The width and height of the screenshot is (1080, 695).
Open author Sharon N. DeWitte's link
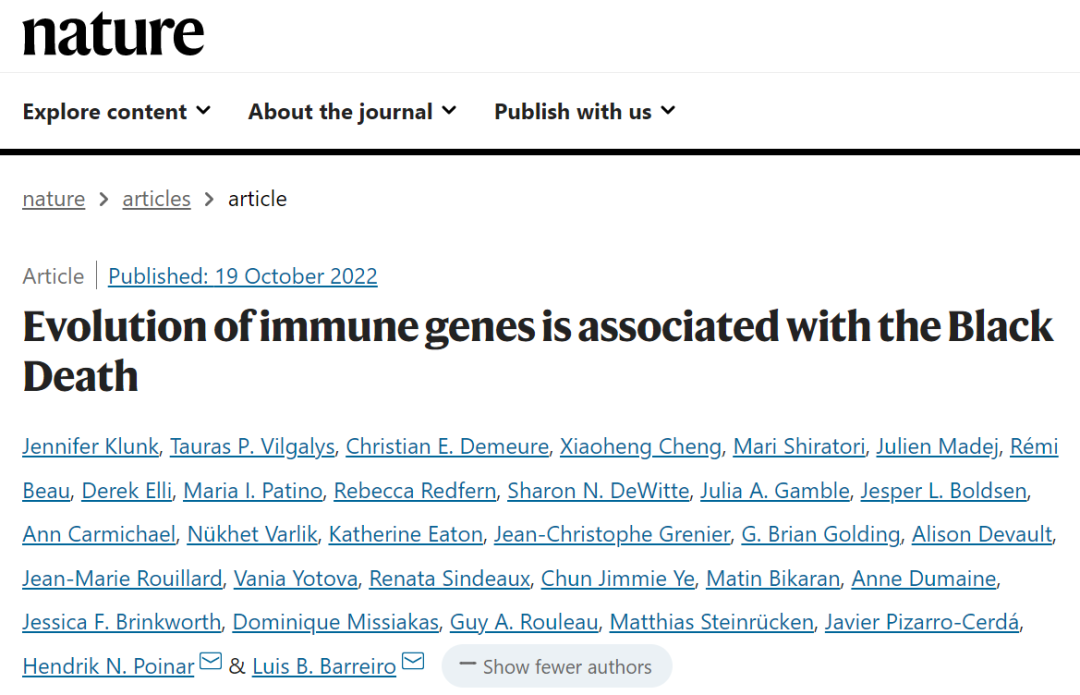click(599, 490)
